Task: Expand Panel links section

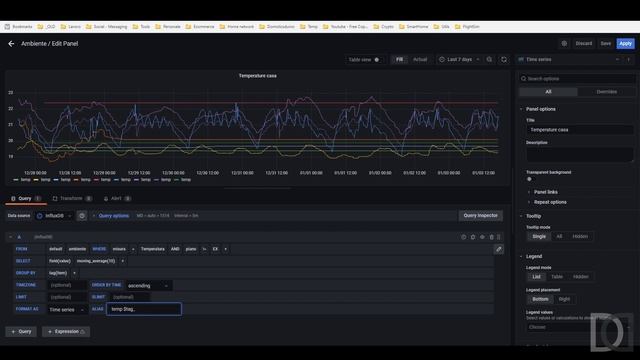Action: tap(546, 192)
